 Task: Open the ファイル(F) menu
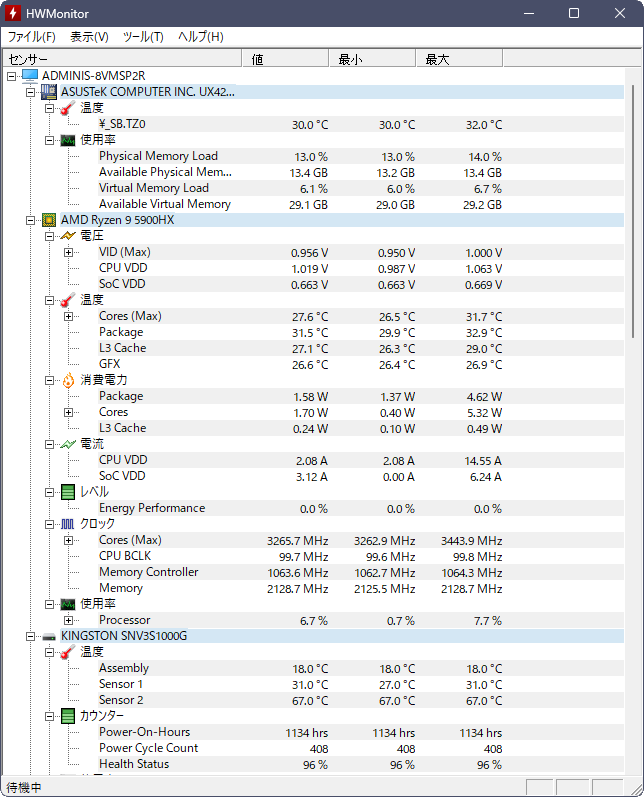pyautogui.click(x=32, y=37)
